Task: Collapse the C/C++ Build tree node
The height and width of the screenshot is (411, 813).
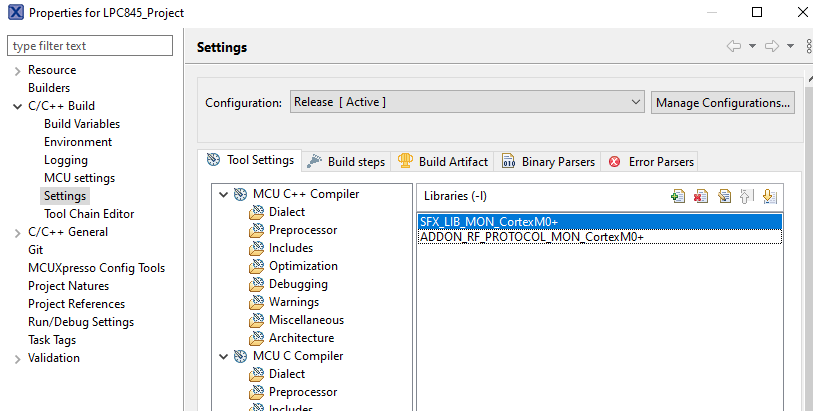Action: coord(17,106)
